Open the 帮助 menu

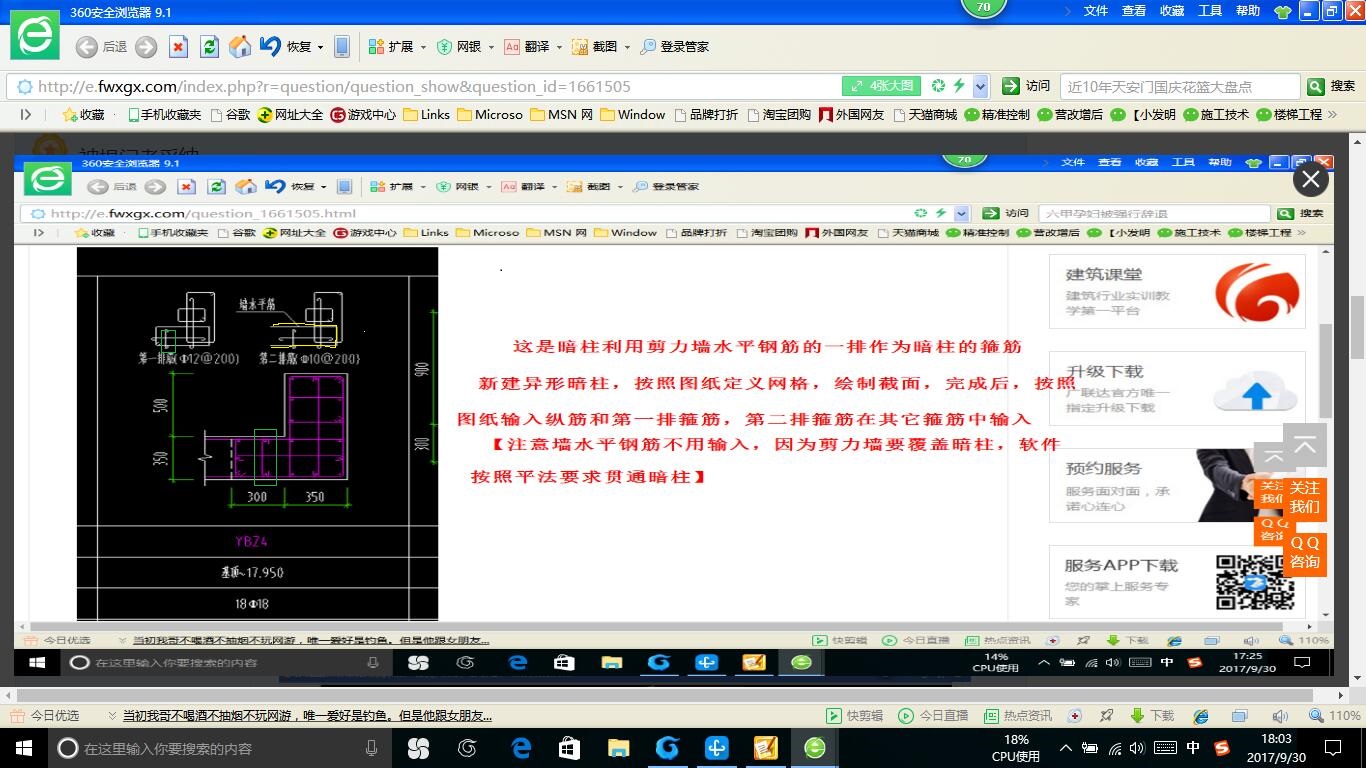pos(1248,11)
